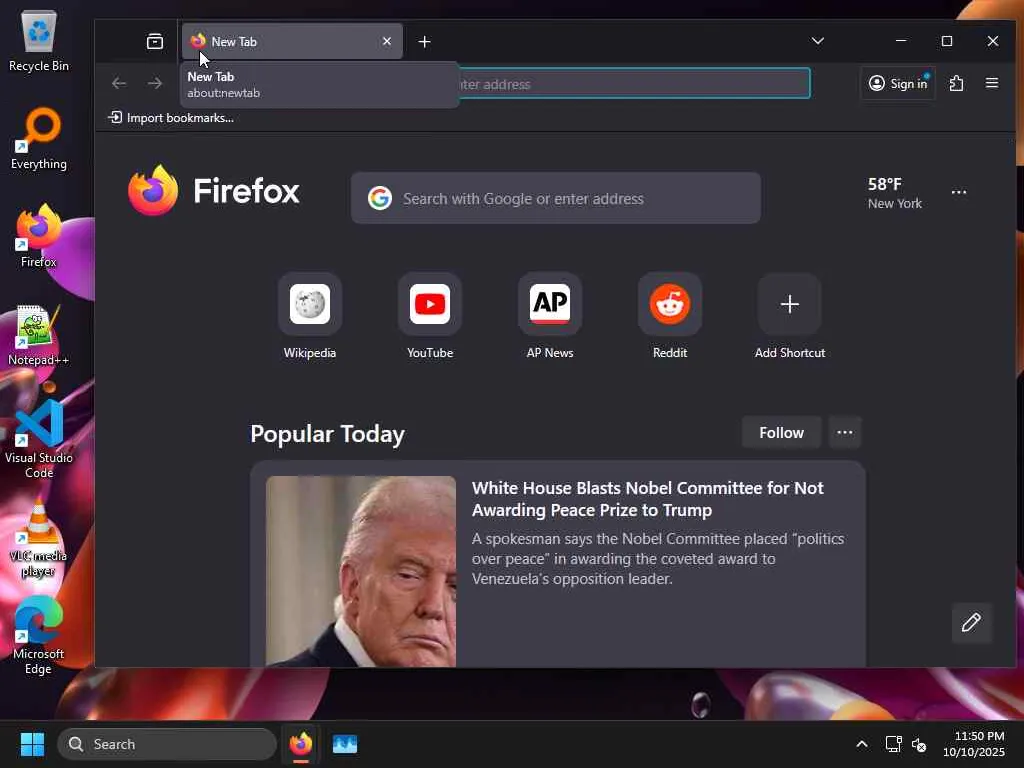Select the VLC media player desktop shortcut
The image size is (1024, 768).
tap(39, 537)
